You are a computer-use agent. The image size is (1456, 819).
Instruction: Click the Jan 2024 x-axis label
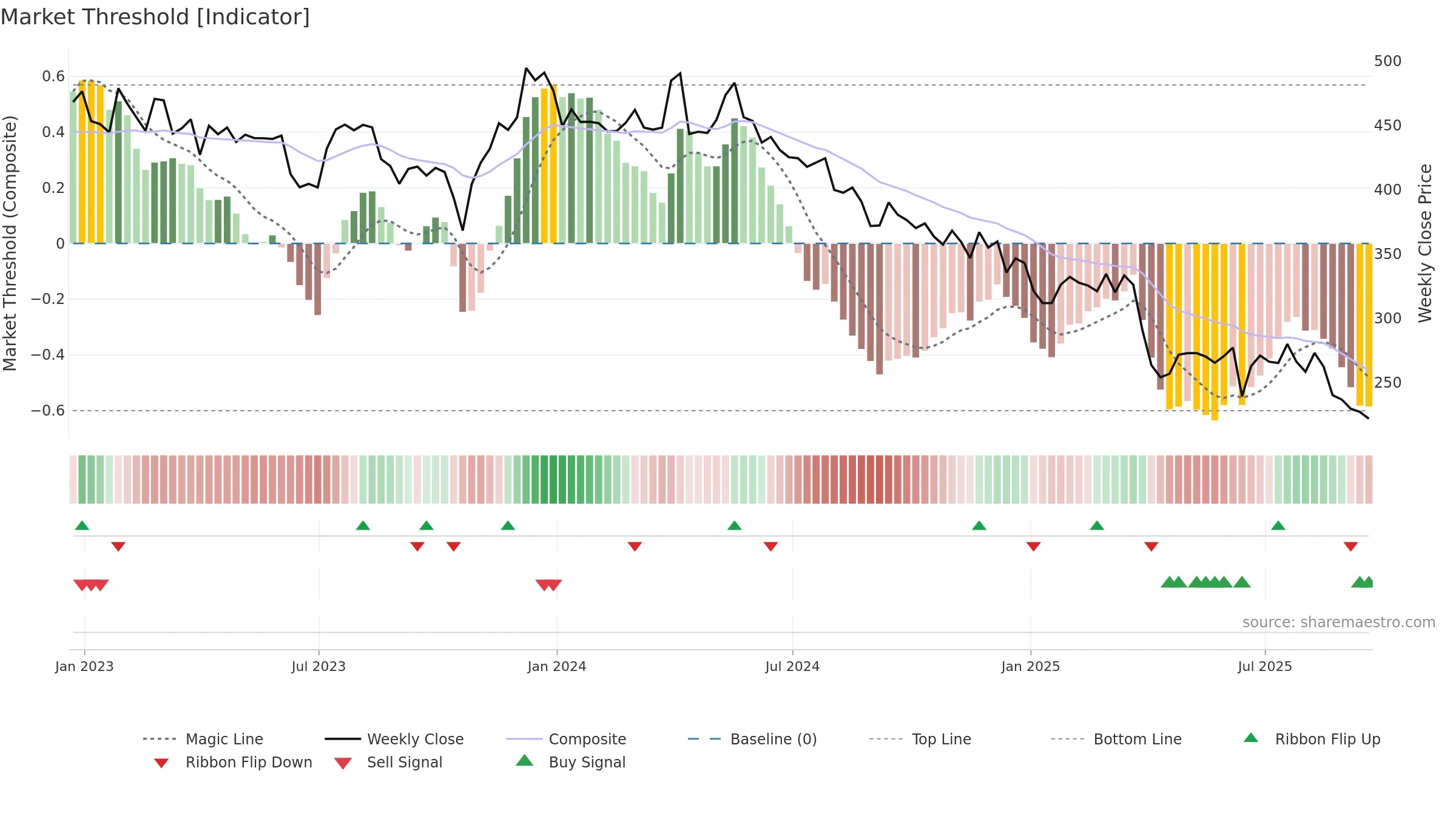tap(557, 667)
